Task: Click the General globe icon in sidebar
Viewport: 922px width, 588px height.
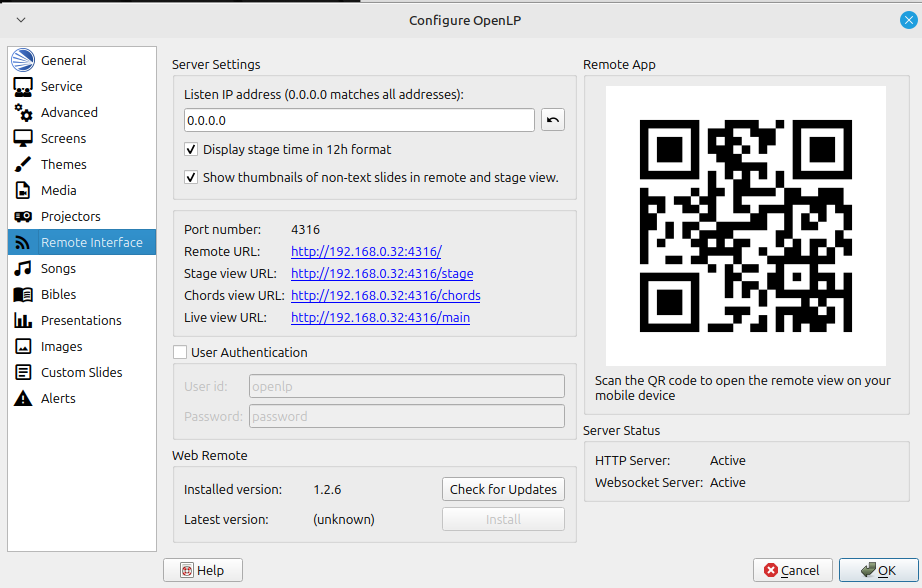Action: click(x=23, y=60)
